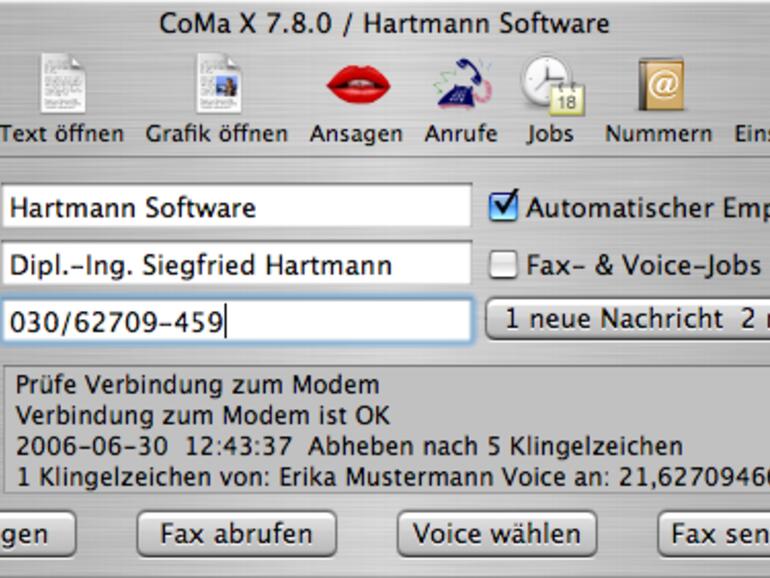Image resolution: width=770 pixels, height=578 pixels.
Task: Select the Text öffnen toolbar label
Action: (x=62, y=134)
